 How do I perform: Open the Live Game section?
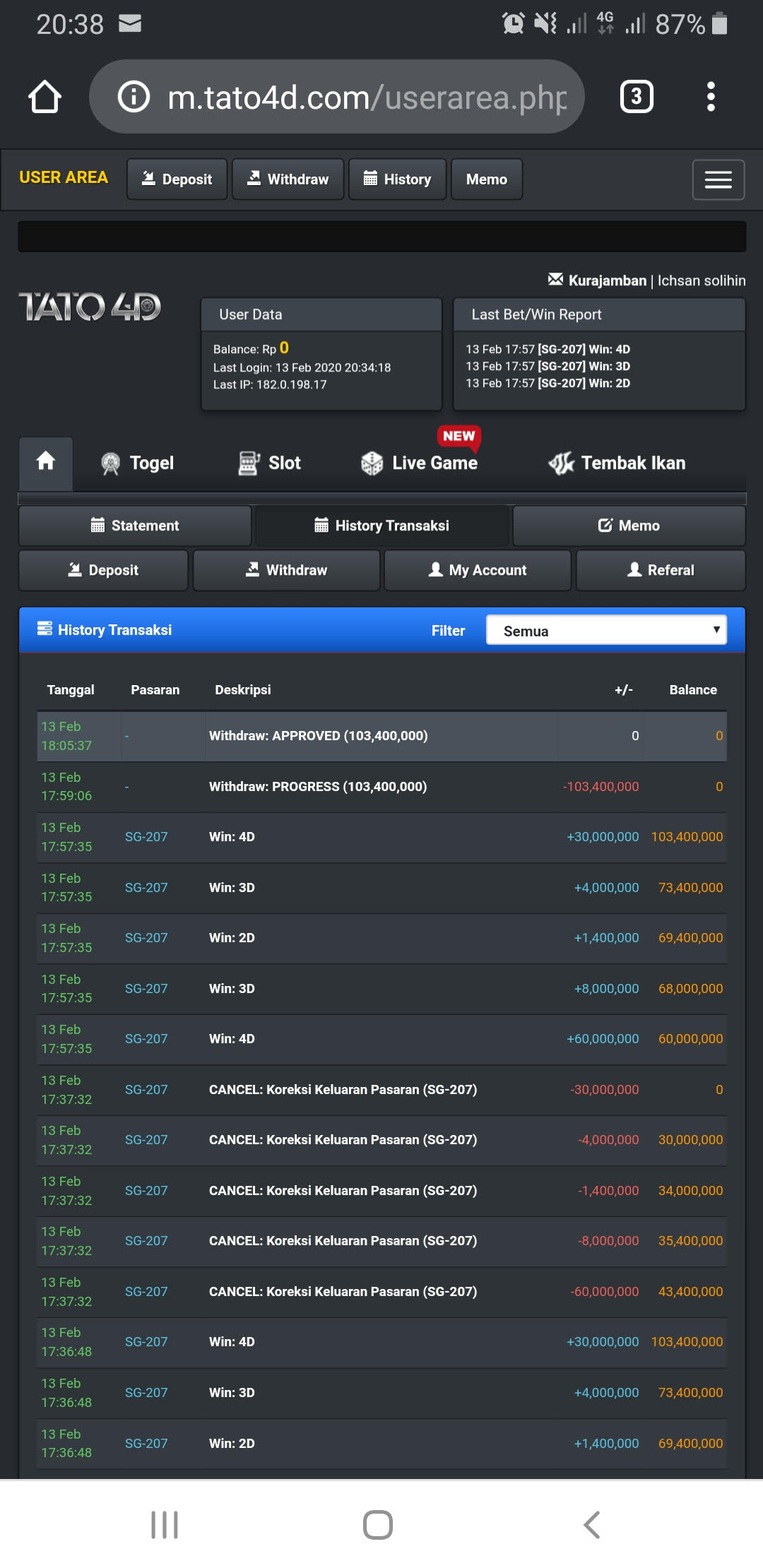[x=420, y=463]
